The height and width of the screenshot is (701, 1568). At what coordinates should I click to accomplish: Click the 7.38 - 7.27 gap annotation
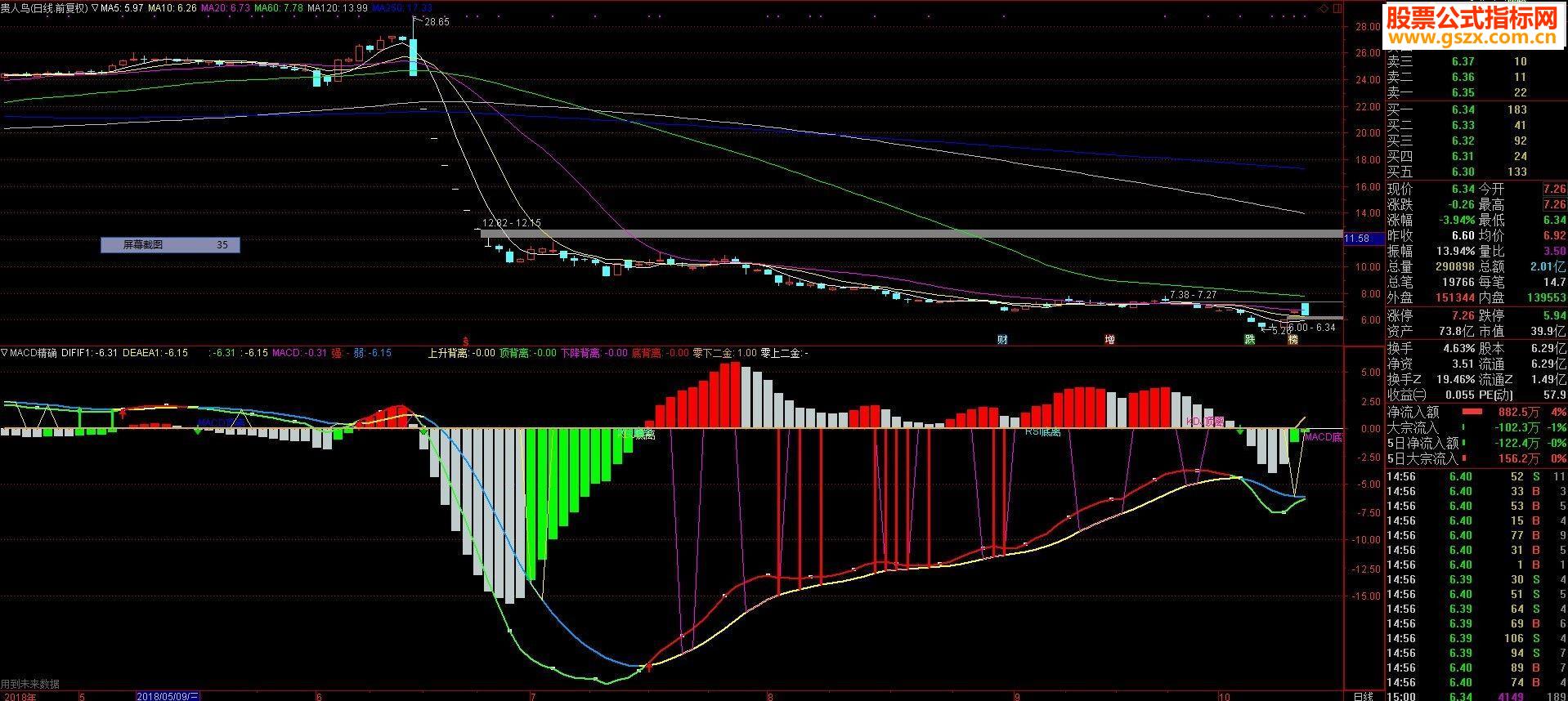1194,294
